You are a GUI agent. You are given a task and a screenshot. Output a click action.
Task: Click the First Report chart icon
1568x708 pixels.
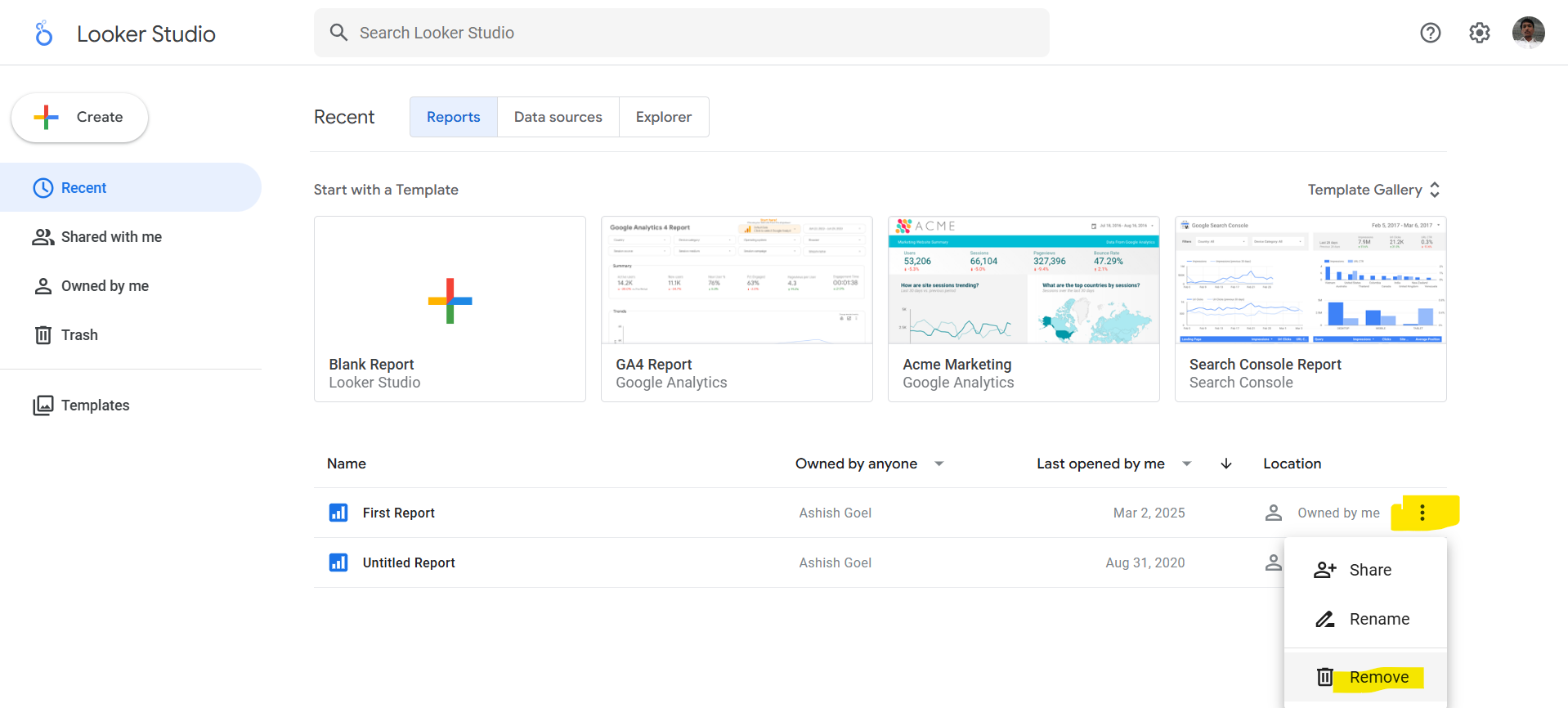tap(338, 513)
